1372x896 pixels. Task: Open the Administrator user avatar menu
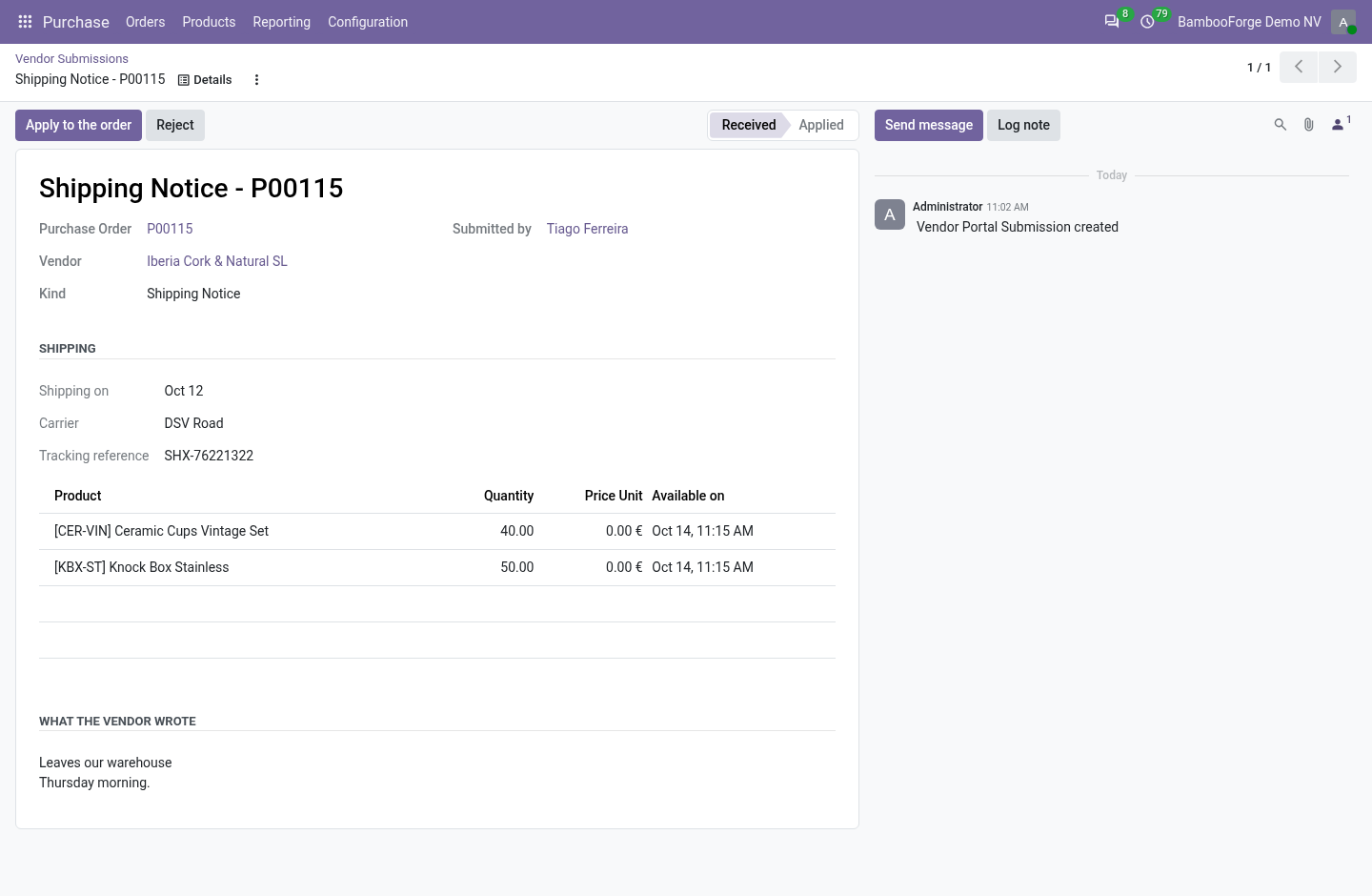coord(1343,22)
